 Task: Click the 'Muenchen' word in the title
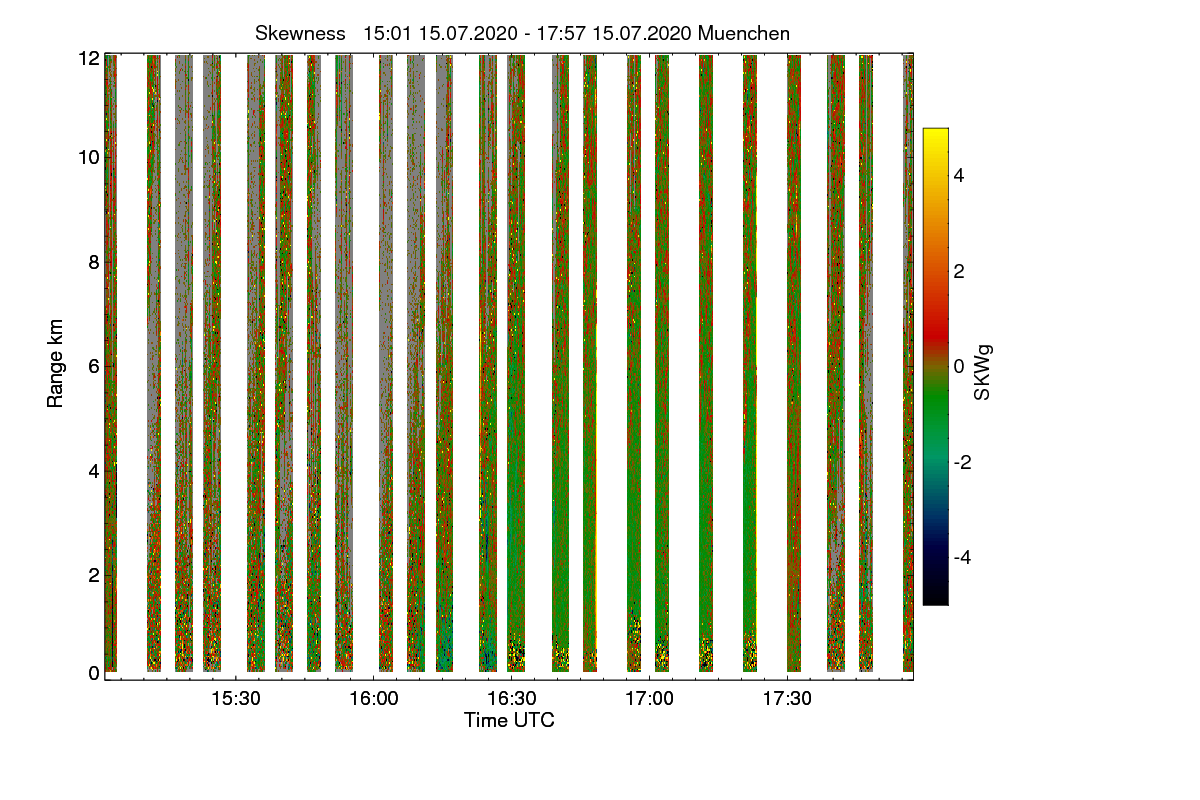point(744,33)
